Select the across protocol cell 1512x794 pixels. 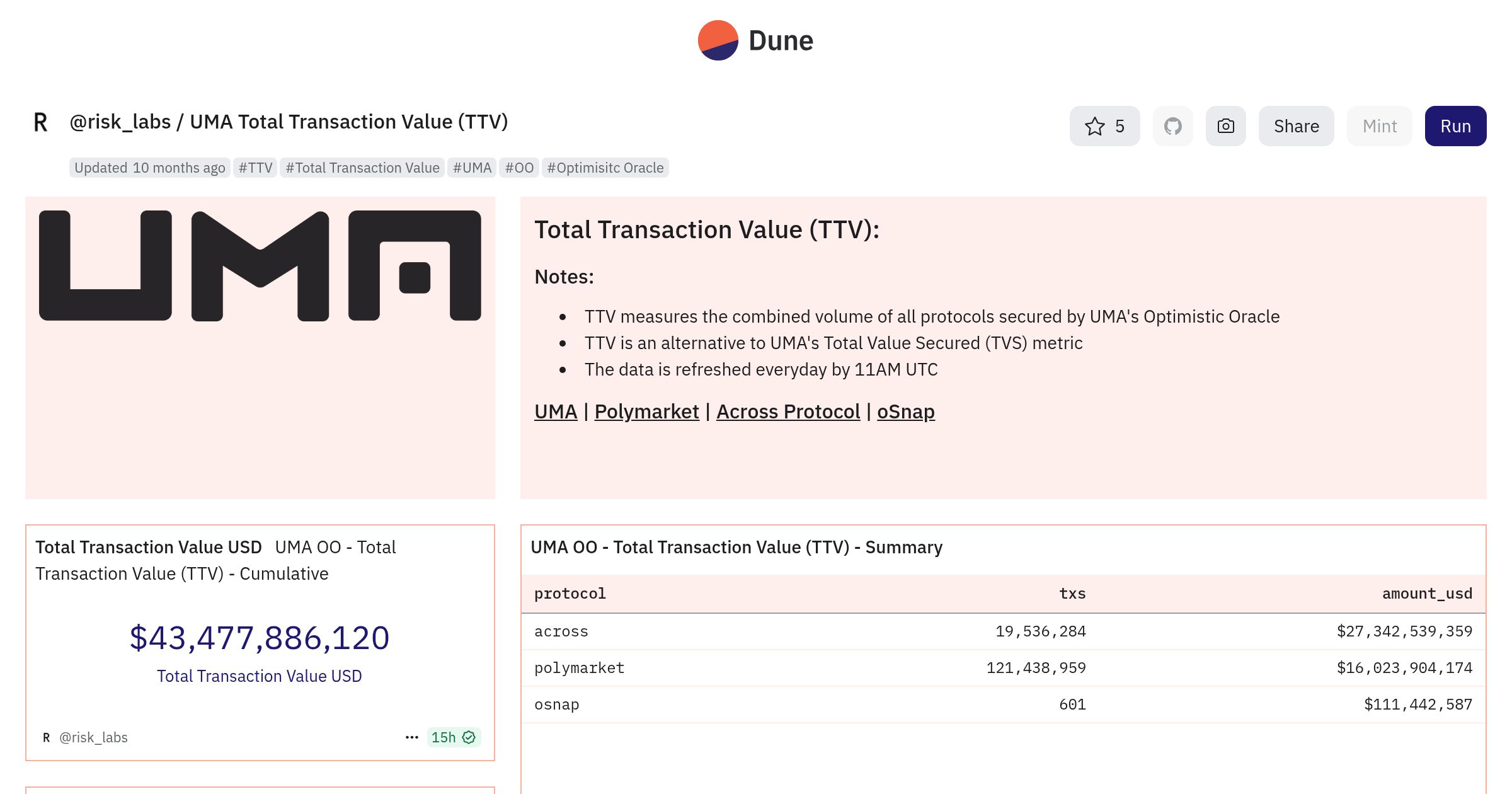561,631
